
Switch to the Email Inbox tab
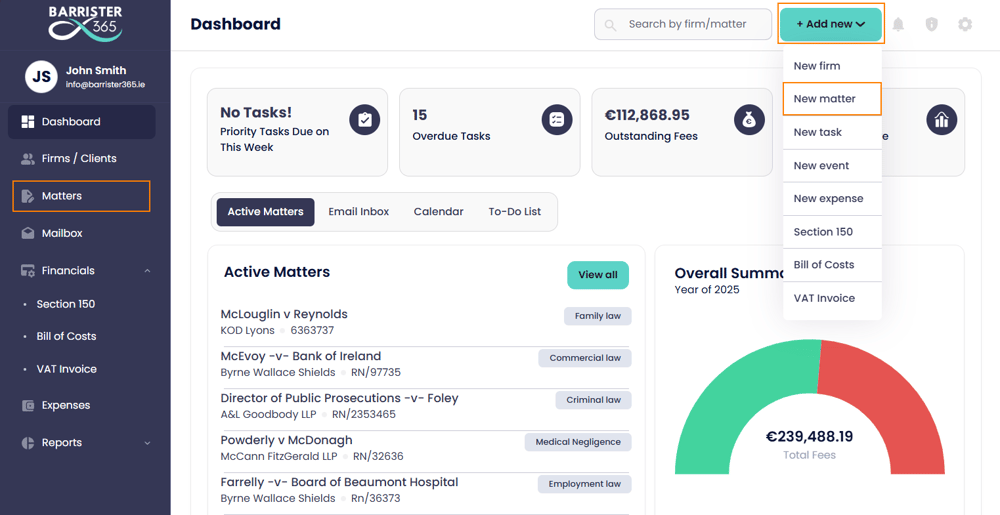358,212
